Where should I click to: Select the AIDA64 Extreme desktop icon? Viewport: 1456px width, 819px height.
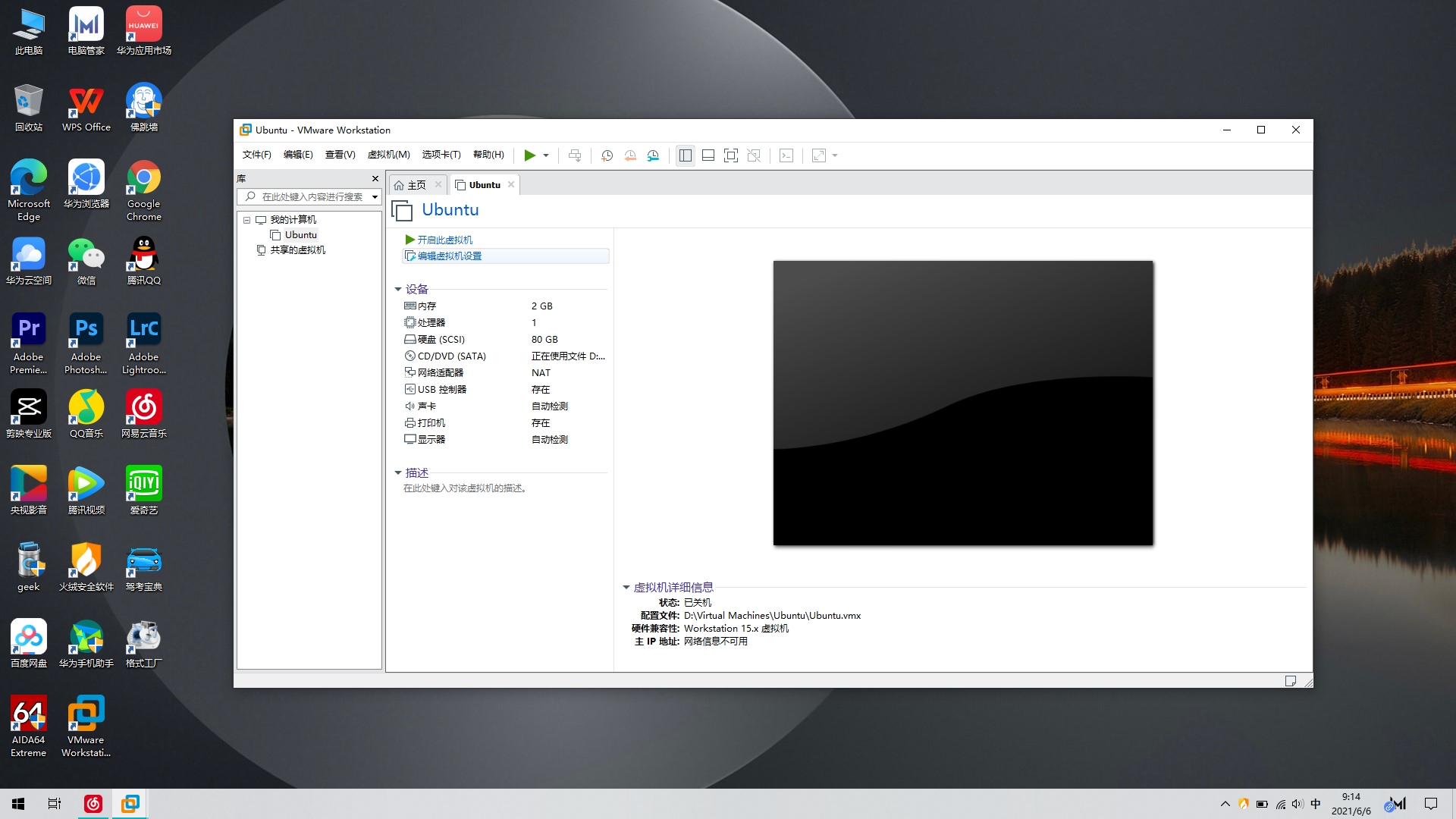click(x=29, y=726)
